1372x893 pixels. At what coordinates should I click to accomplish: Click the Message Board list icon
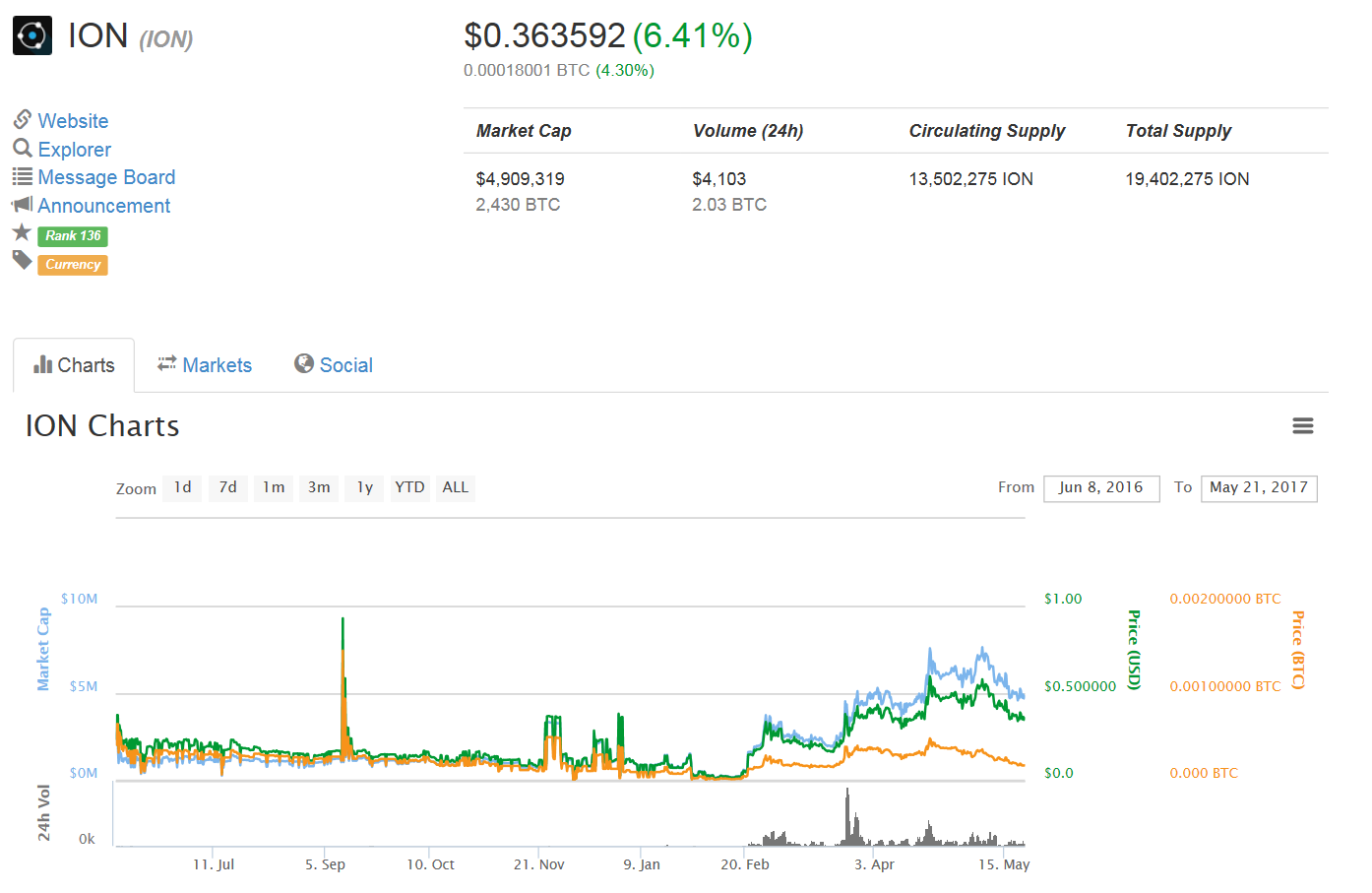(x=23, y=176)
